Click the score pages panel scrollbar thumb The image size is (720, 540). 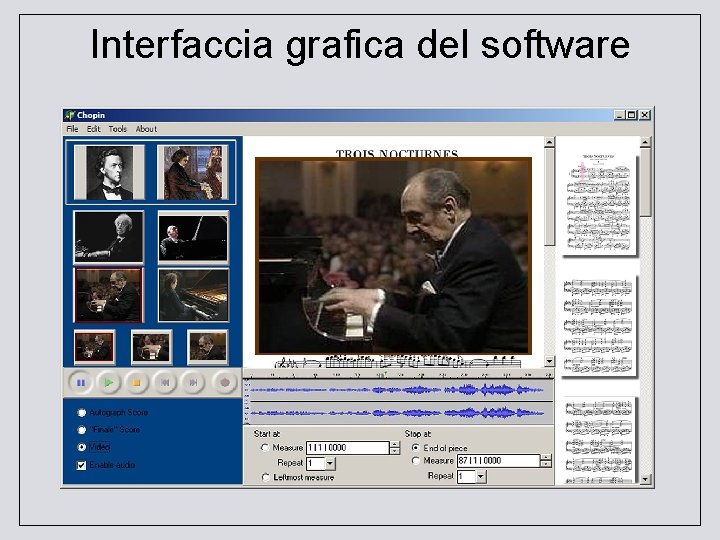pyautogui.click(x=645, y=182)
